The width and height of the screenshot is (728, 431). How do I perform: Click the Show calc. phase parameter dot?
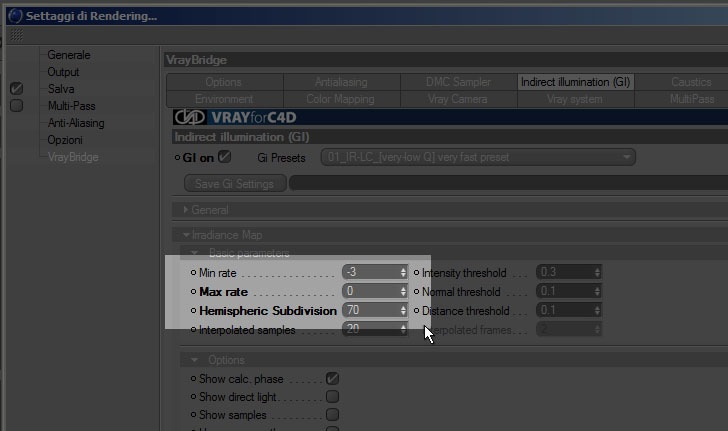coord(194,379)
